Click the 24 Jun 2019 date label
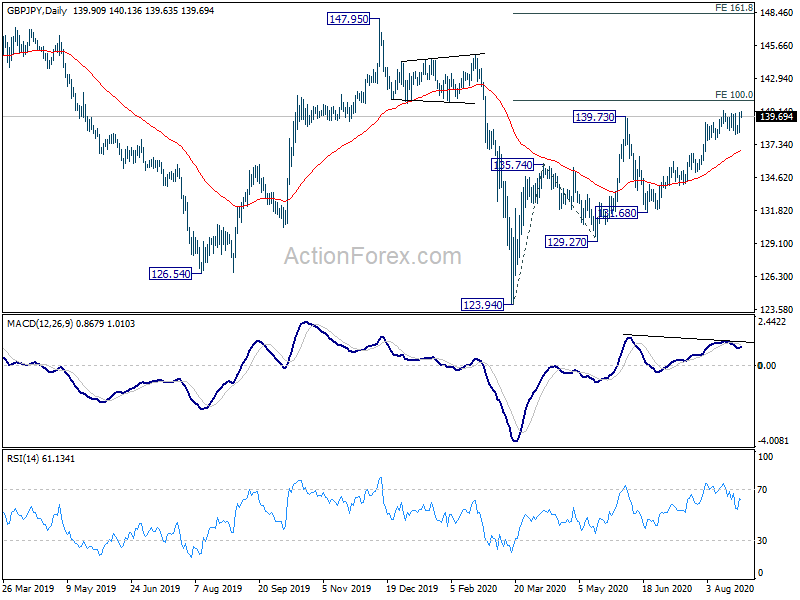800x600 pixels. (155, 588)
